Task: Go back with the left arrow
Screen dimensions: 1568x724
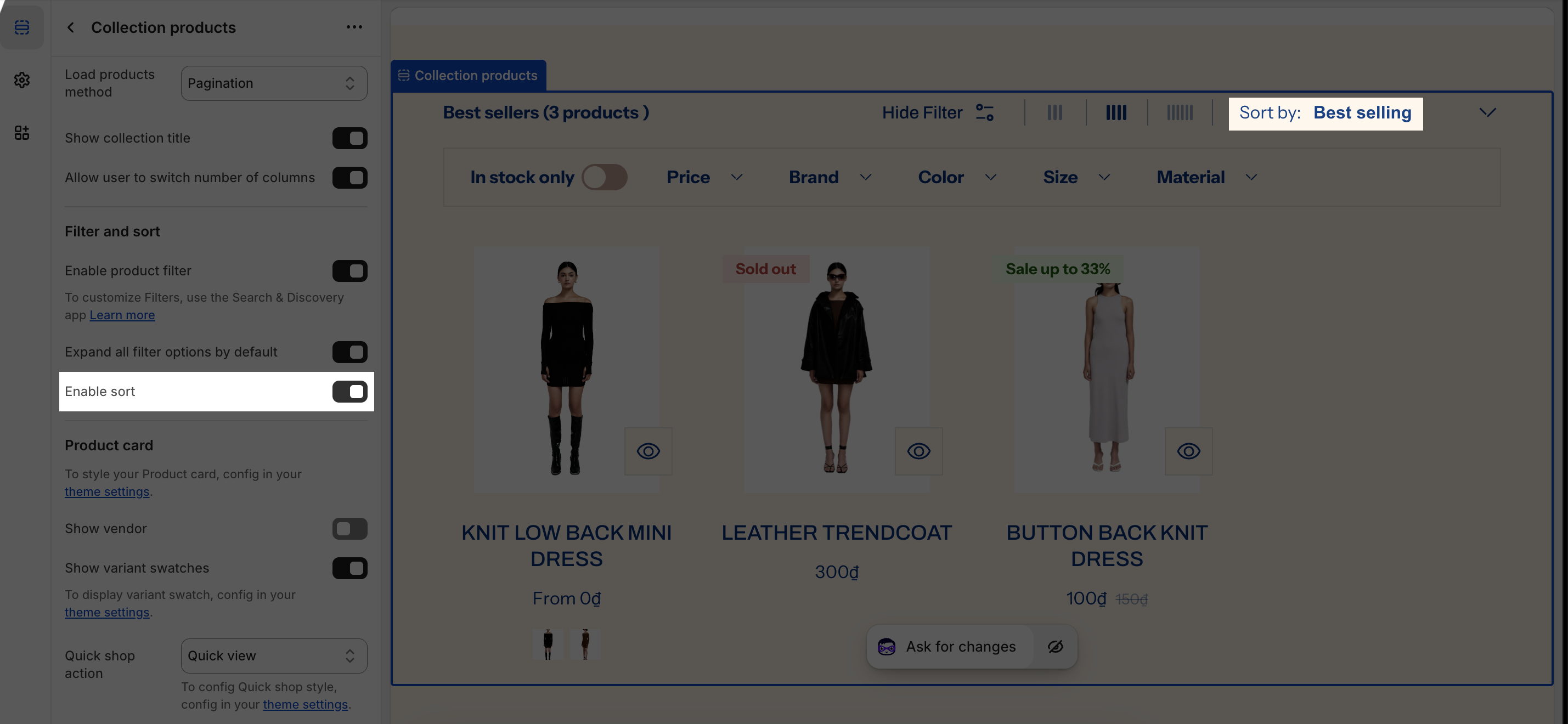Action: point(71,27)
